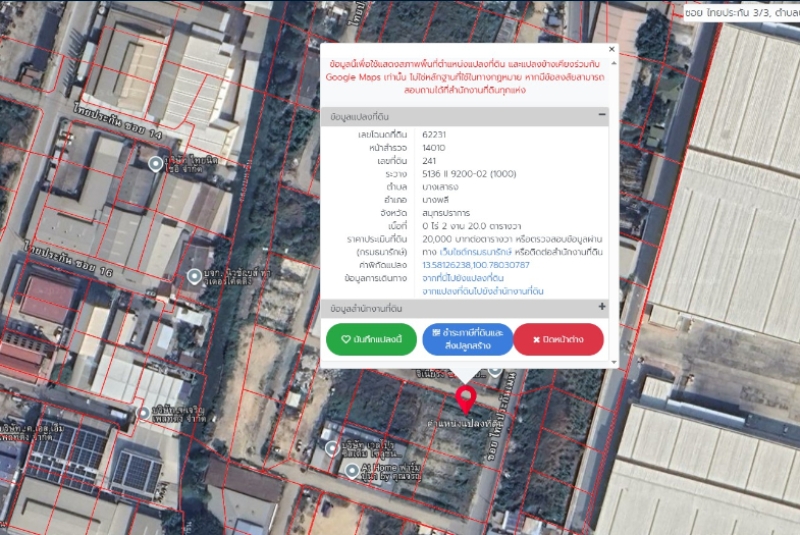This screenshot has height=535, width=800.
Task: Click the At Home place marker icon
Action: (352, 470)
